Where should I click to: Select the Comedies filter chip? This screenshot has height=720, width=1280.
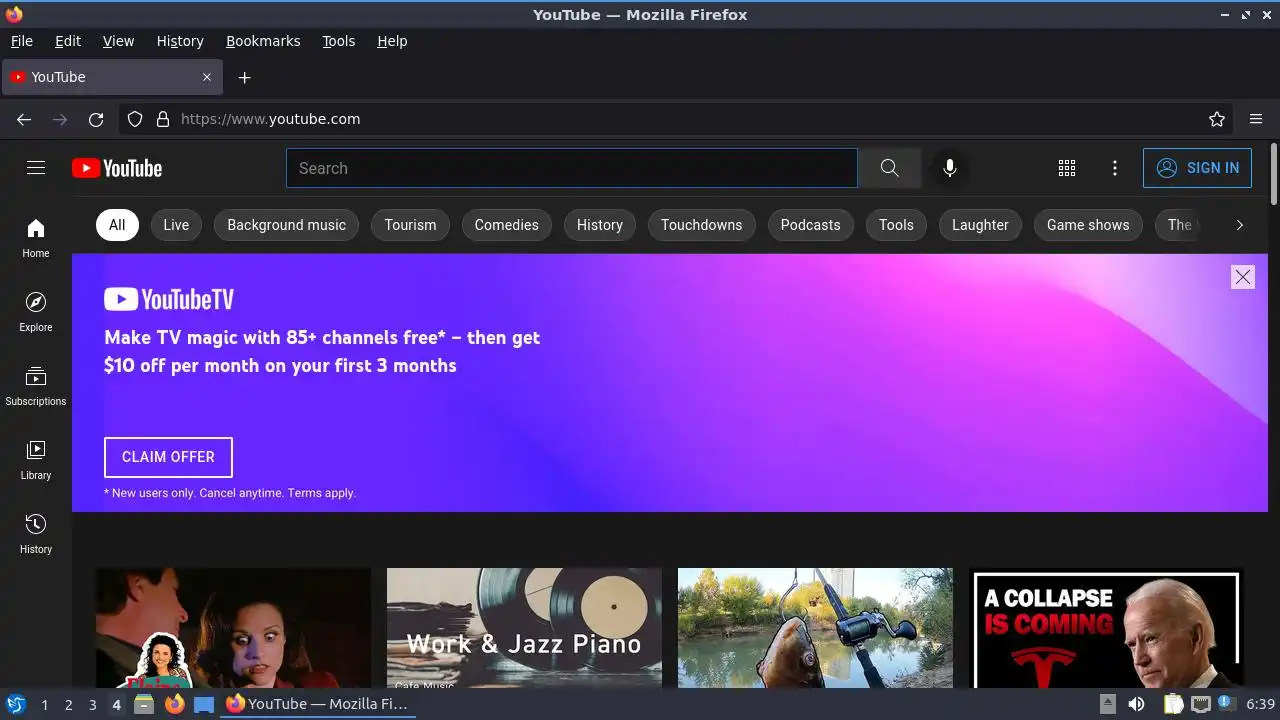pos(506,225)
